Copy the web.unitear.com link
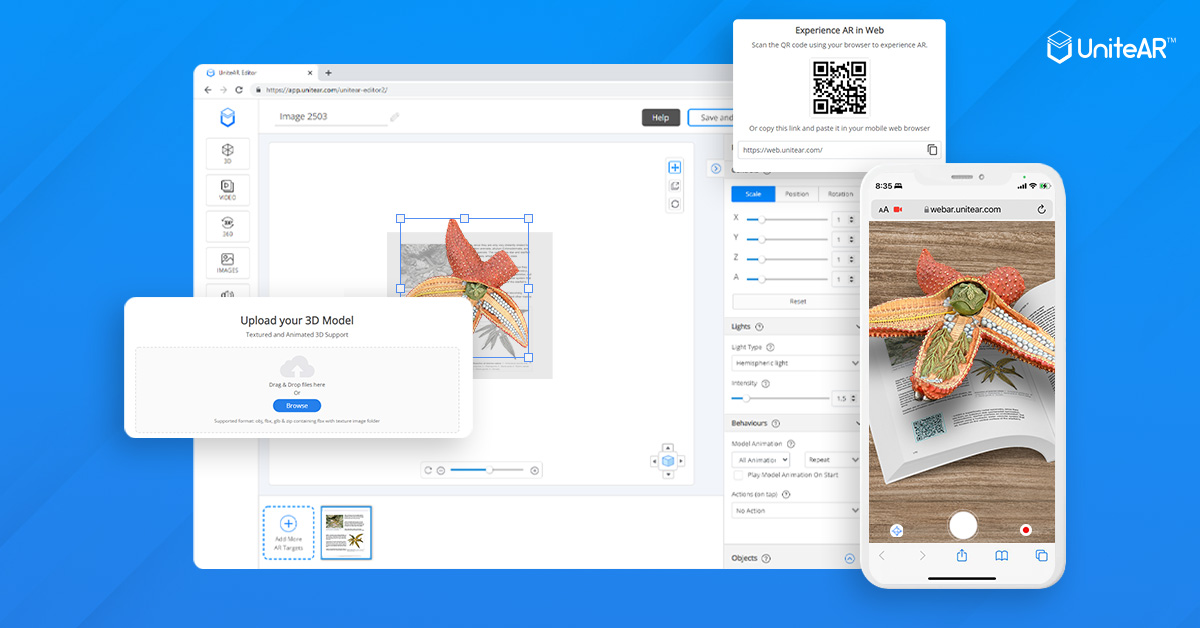1200x628 pixels. 932,150
